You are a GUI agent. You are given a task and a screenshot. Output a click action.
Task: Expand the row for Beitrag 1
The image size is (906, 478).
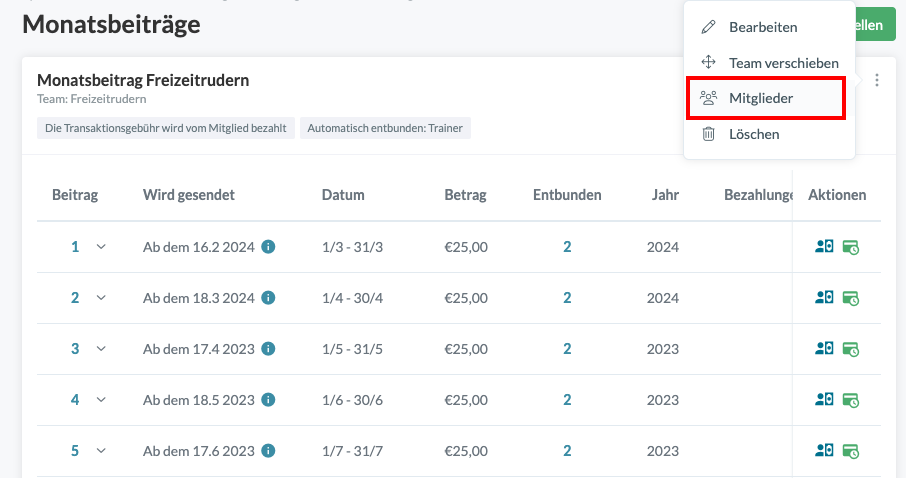tap(100, 247)
